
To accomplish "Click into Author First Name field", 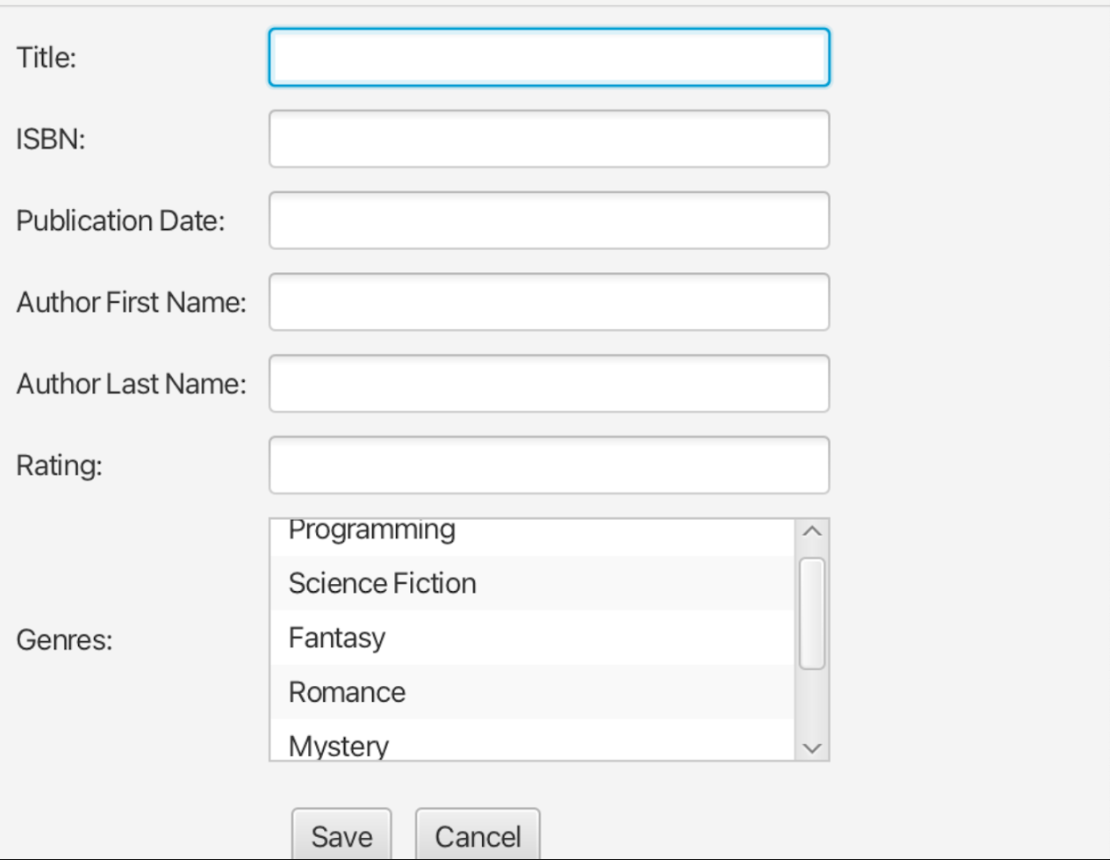I will pos(548,302).
